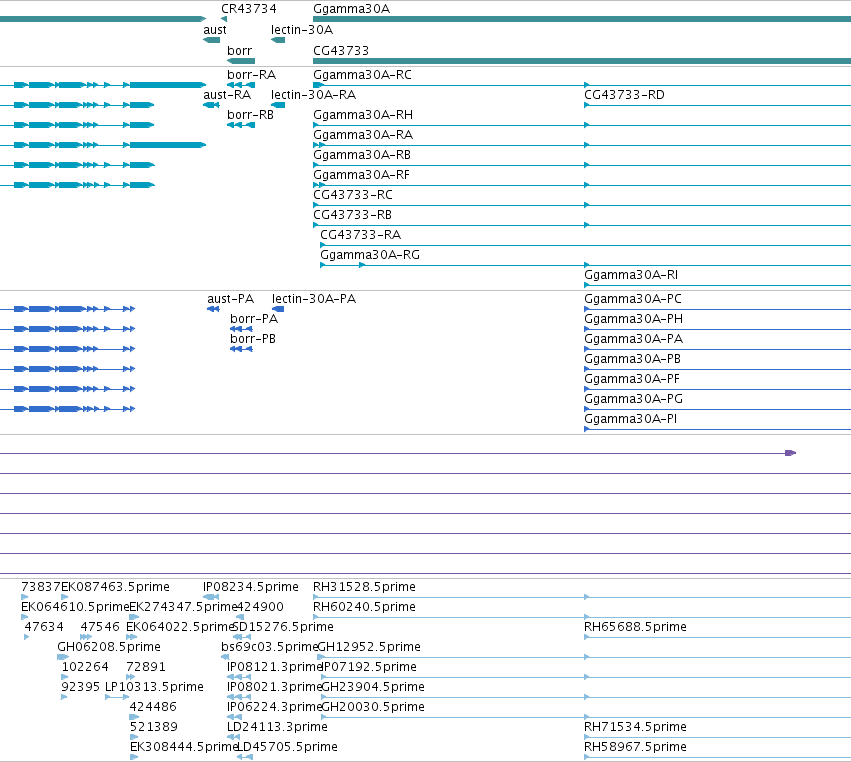Image resolution: width=851 pixels, height=762 pixels.
Task: Select the Ggamma30A-RF transcript label
Action: pyautogui.click(x=361, y=175)
